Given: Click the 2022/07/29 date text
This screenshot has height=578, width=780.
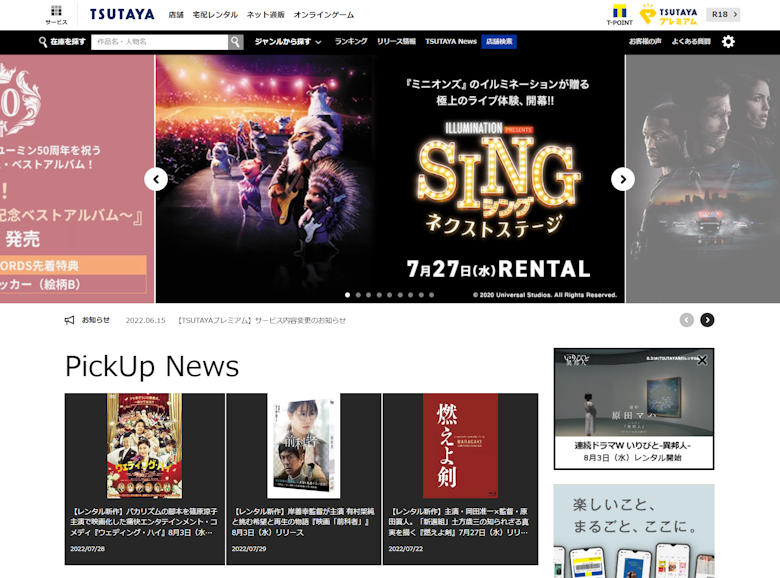Looking at the screenshot, I should (x=249, y=549).
